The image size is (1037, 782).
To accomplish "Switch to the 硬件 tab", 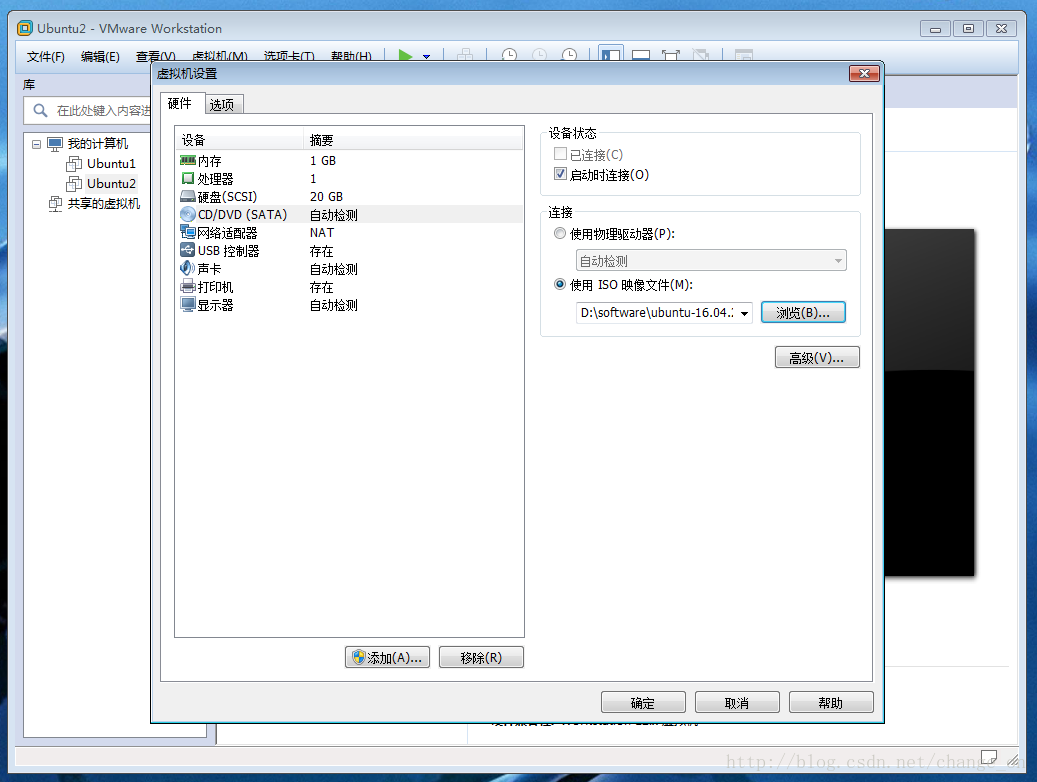I will point(180,103).
